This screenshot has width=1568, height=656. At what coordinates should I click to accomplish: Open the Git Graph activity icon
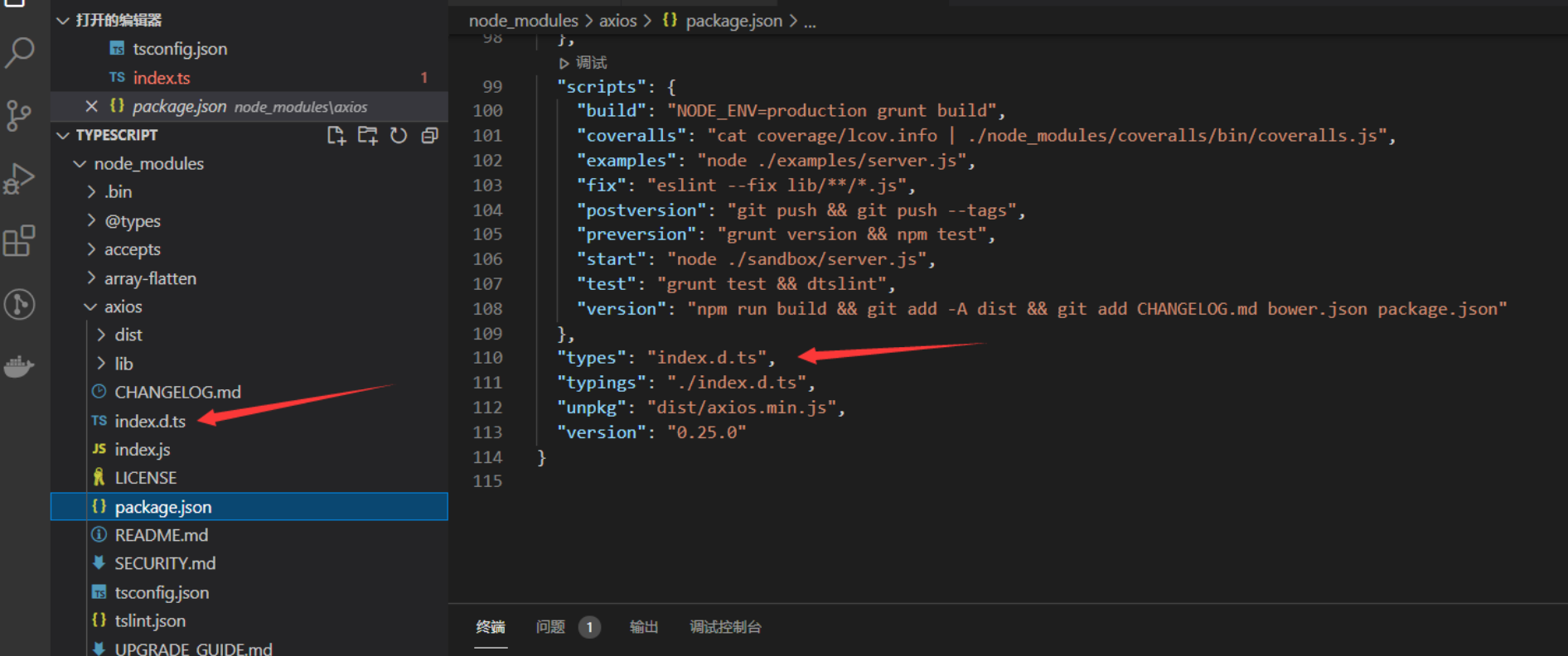19,304
